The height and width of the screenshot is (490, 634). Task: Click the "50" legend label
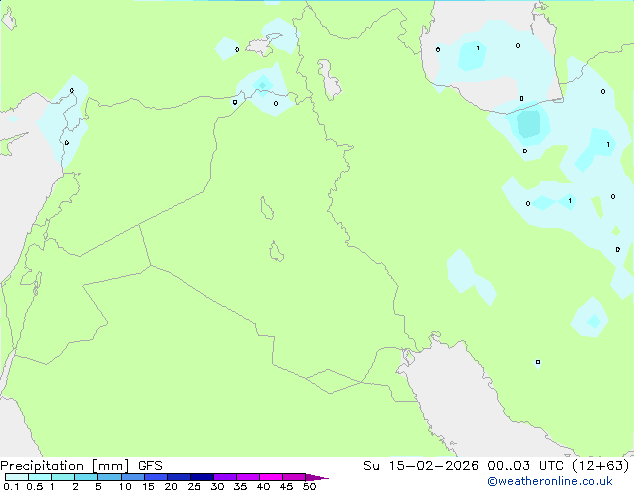tap(309, 486)
